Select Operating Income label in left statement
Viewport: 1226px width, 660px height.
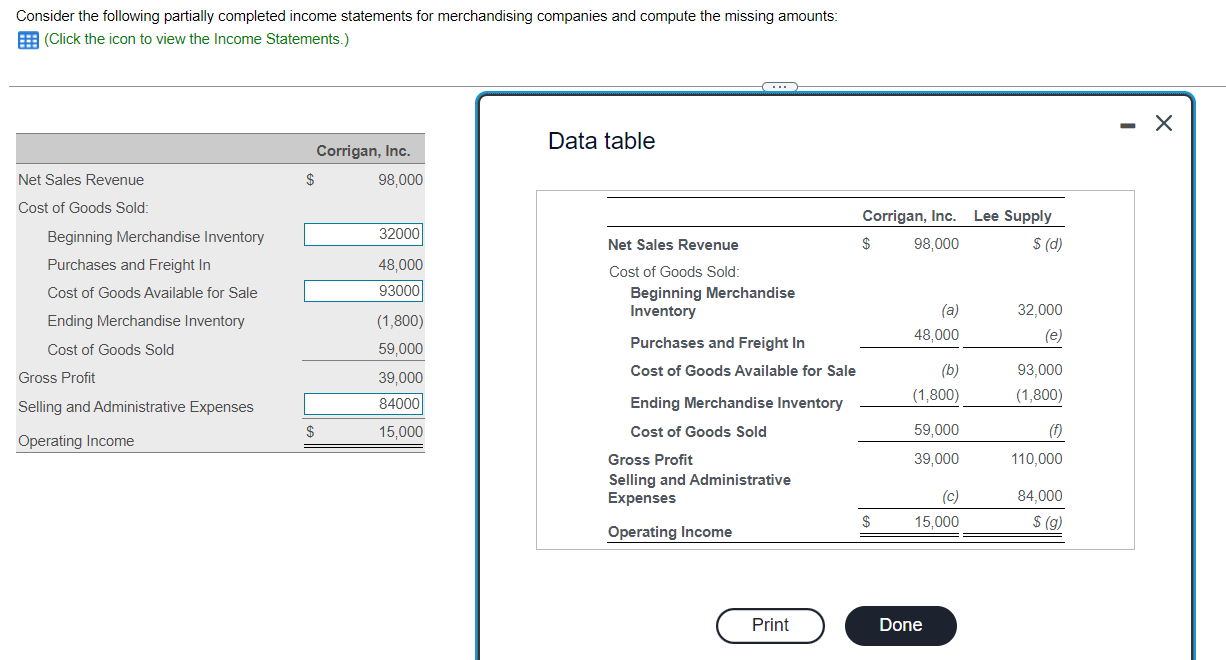tap(76, 441)
